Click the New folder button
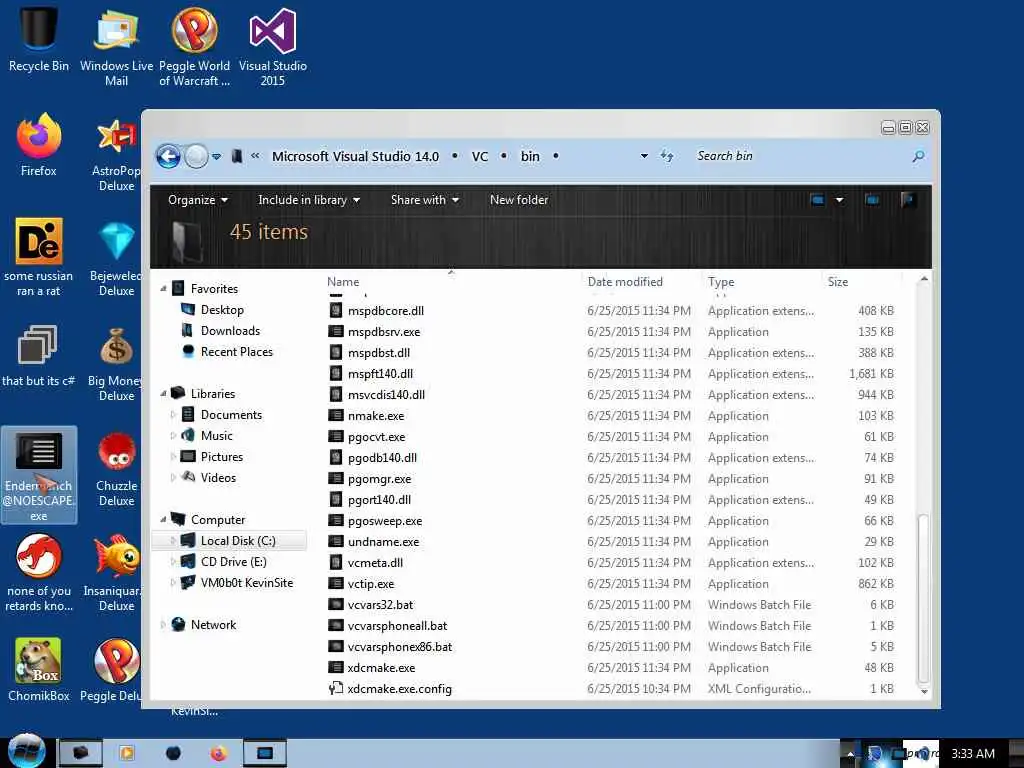1024x768 pixels. [x=519, y=200]
